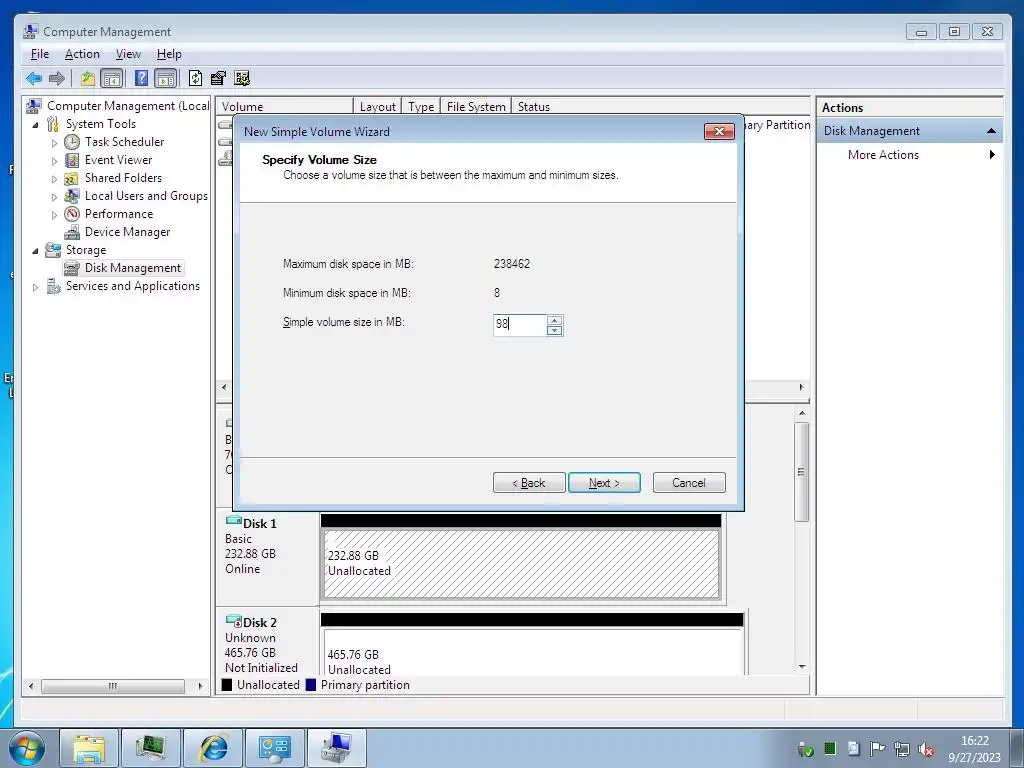The height and width of the screenshot is (768, 1024).
Task: Click the Properties toolbar icon
Action: [218, 79]
